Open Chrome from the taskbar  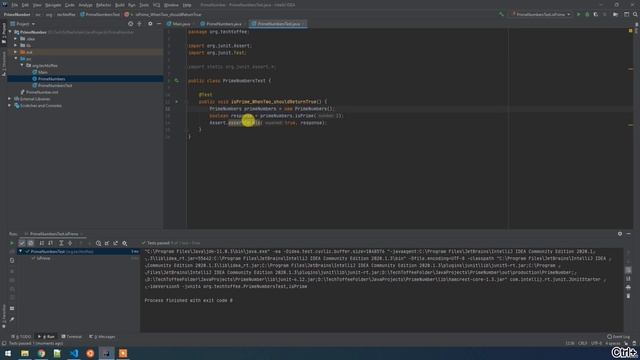[41, 353]
